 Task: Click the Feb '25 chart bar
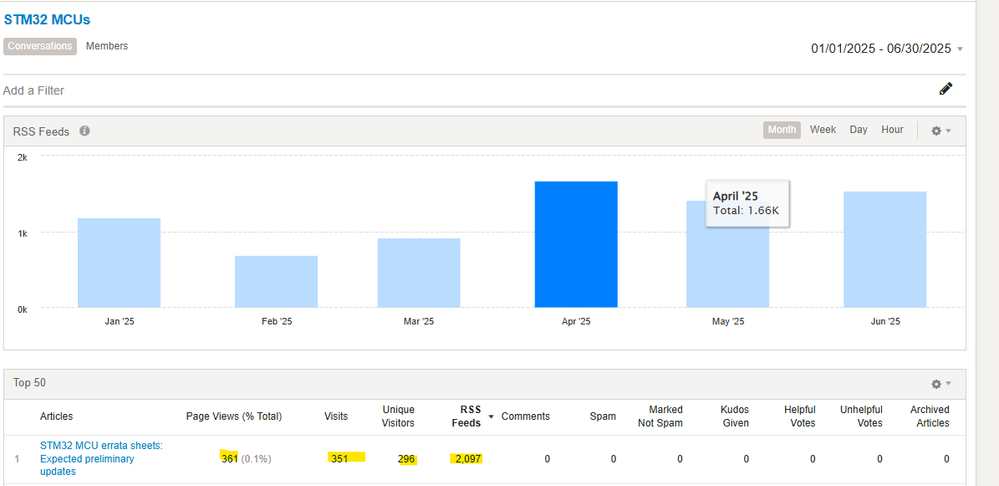276,282
